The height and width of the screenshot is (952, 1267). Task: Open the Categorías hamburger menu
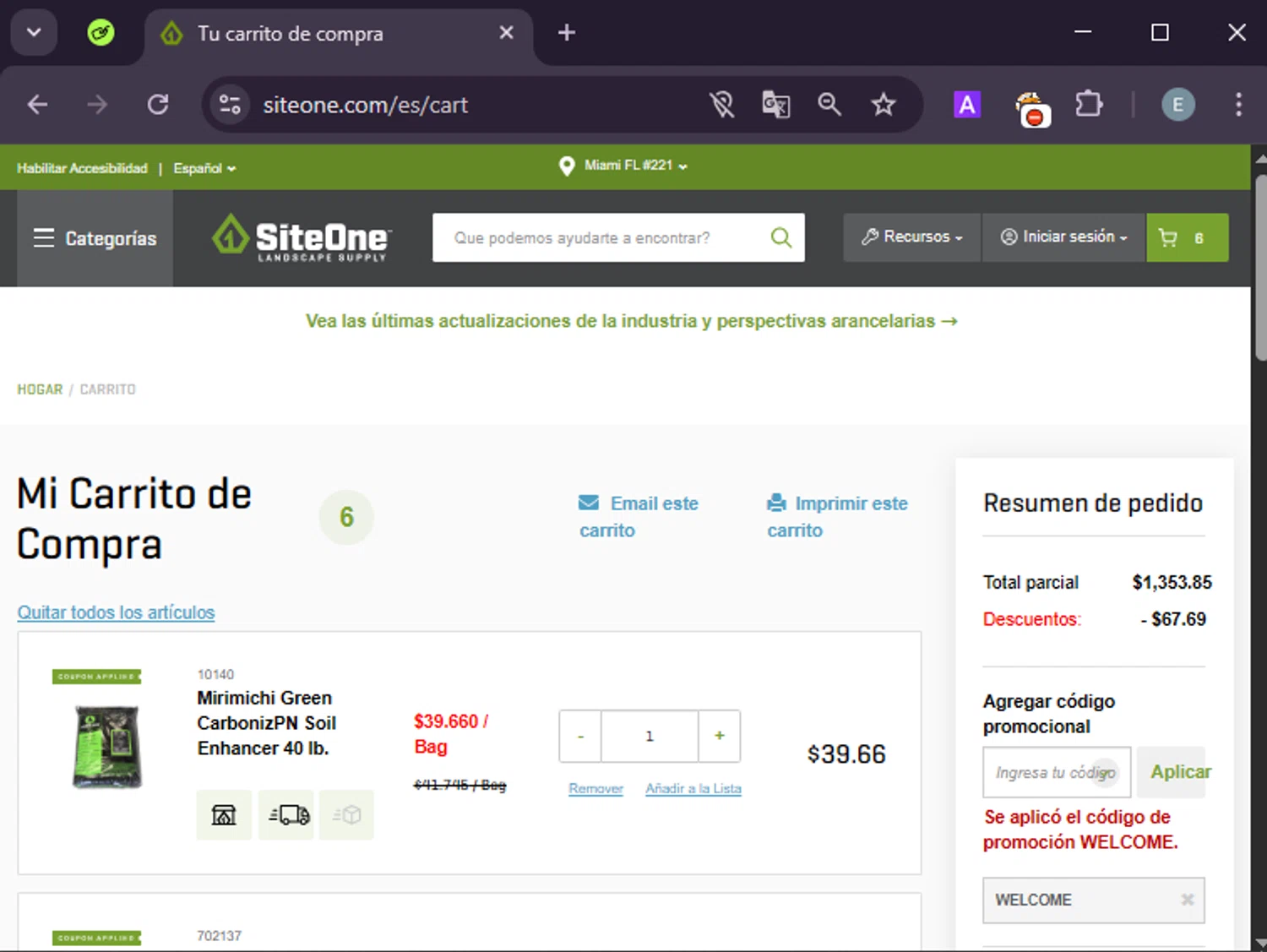(x=95, y=238)
